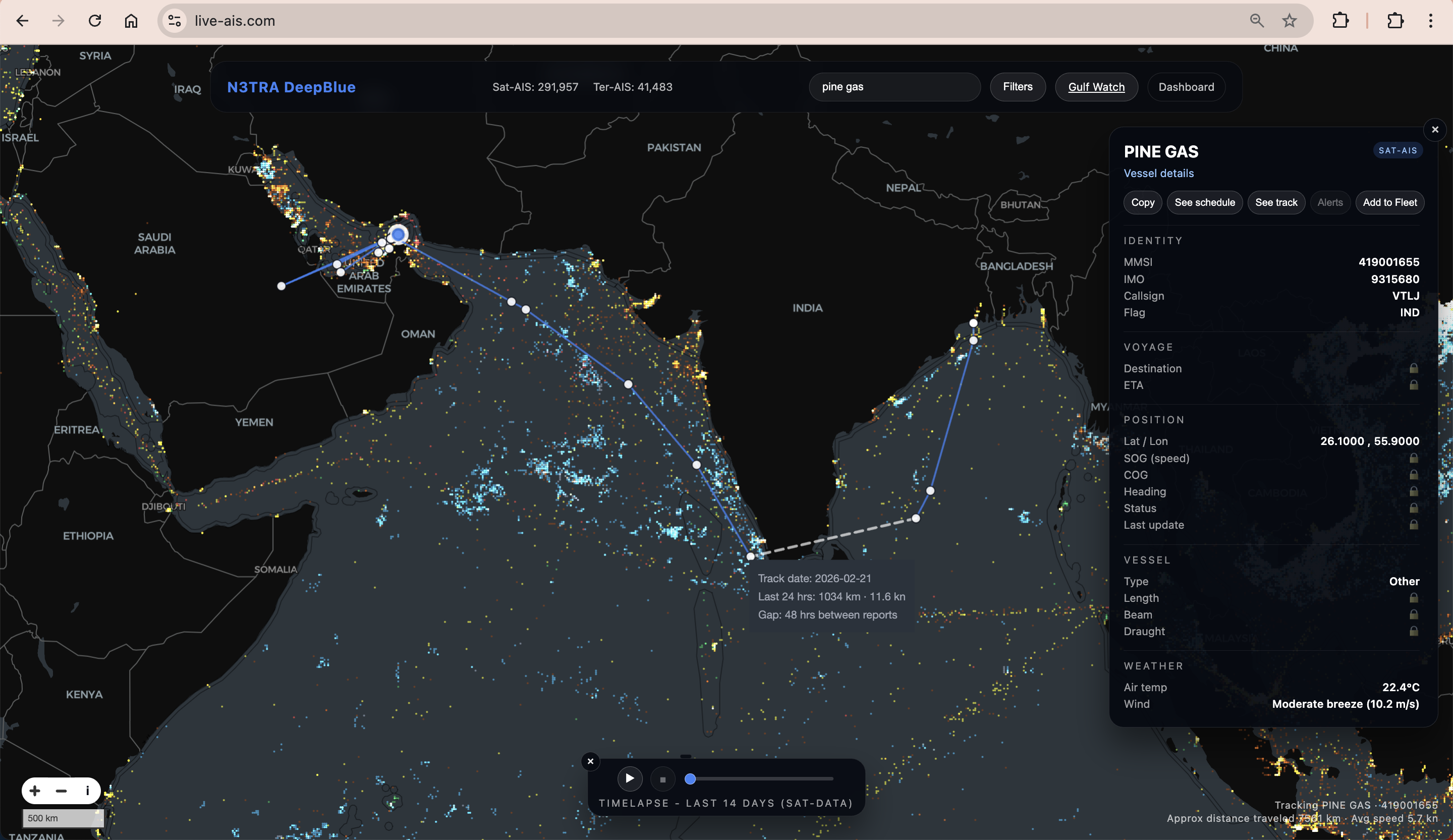This screenshot has height=840, width=1453.
Task: Close the timelapse player bar
Action: coord(590,761)
